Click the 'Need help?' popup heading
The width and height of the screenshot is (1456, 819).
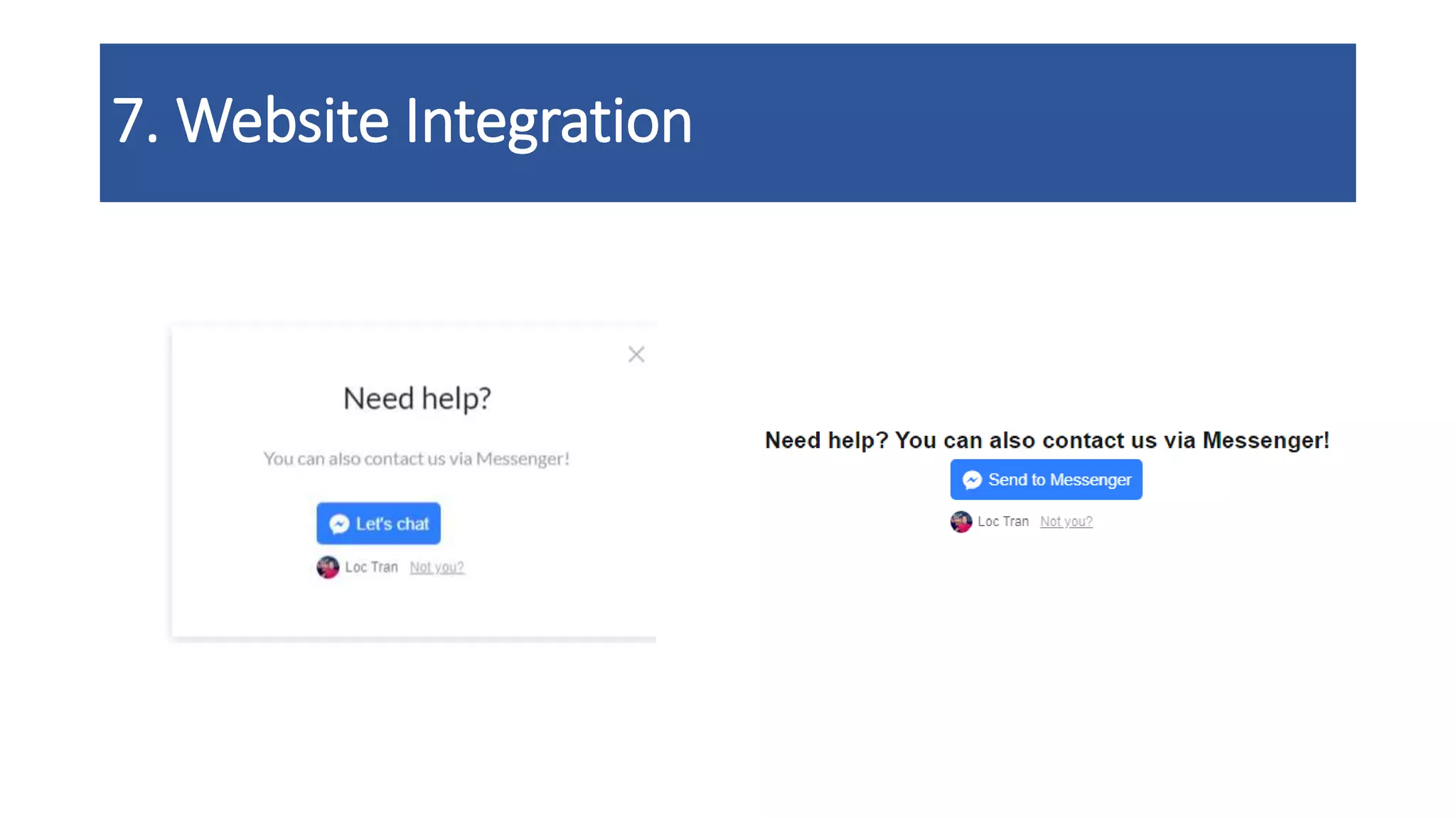click(417, 399)
